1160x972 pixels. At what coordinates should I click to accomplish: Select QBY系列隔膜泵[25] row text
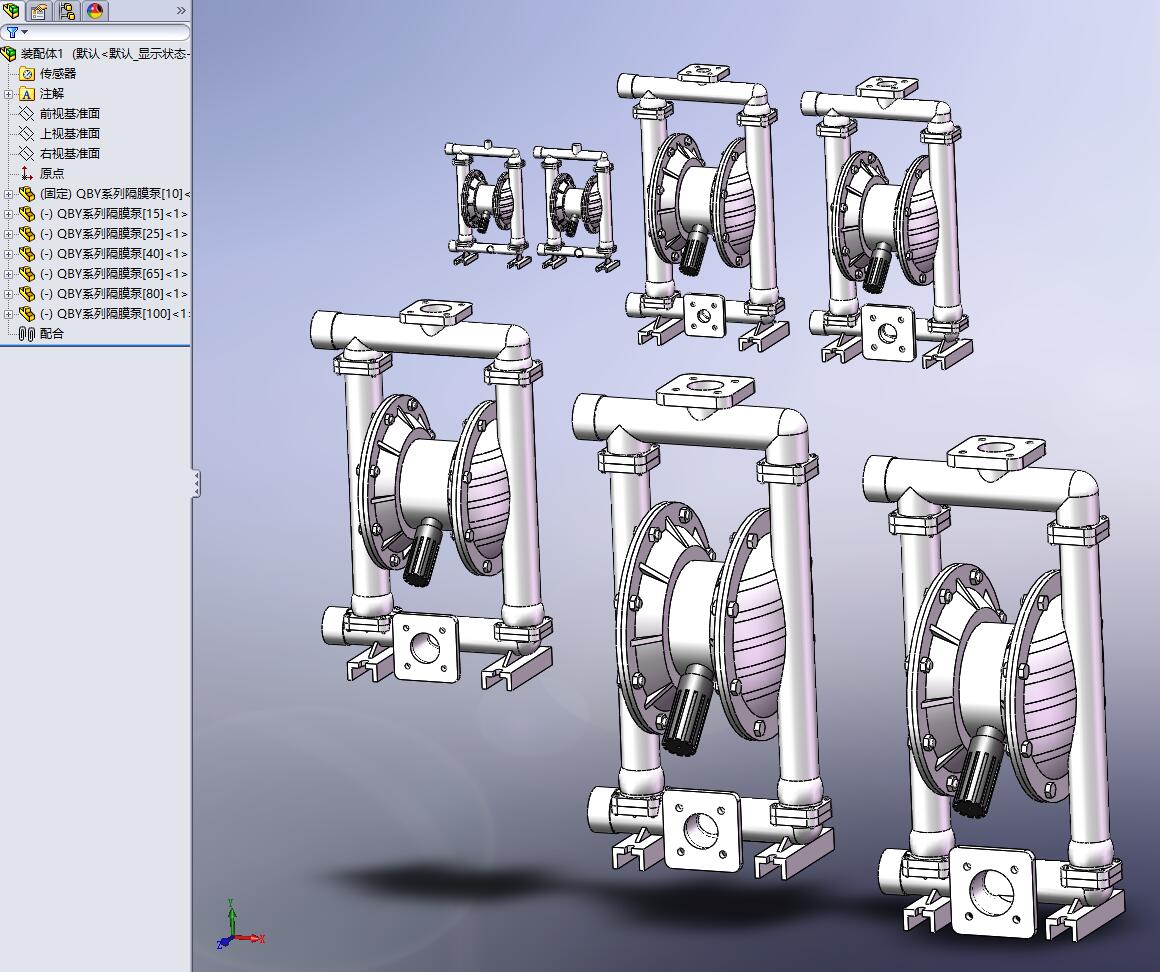(x=114, y=234)
